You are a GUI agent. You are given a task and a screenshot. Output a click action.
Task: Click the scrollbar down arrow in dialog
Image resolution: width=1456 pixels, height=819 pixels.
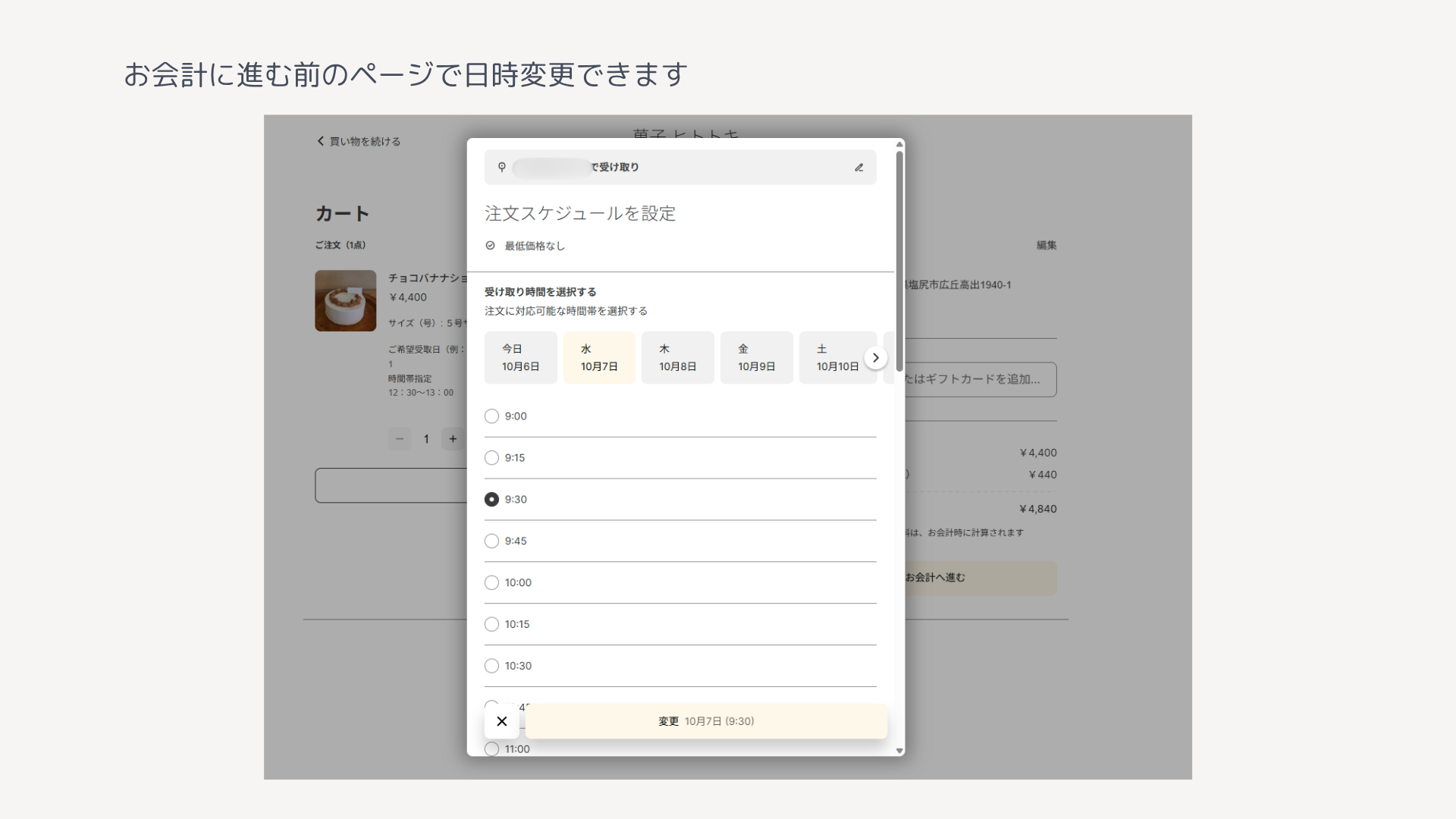899,751
